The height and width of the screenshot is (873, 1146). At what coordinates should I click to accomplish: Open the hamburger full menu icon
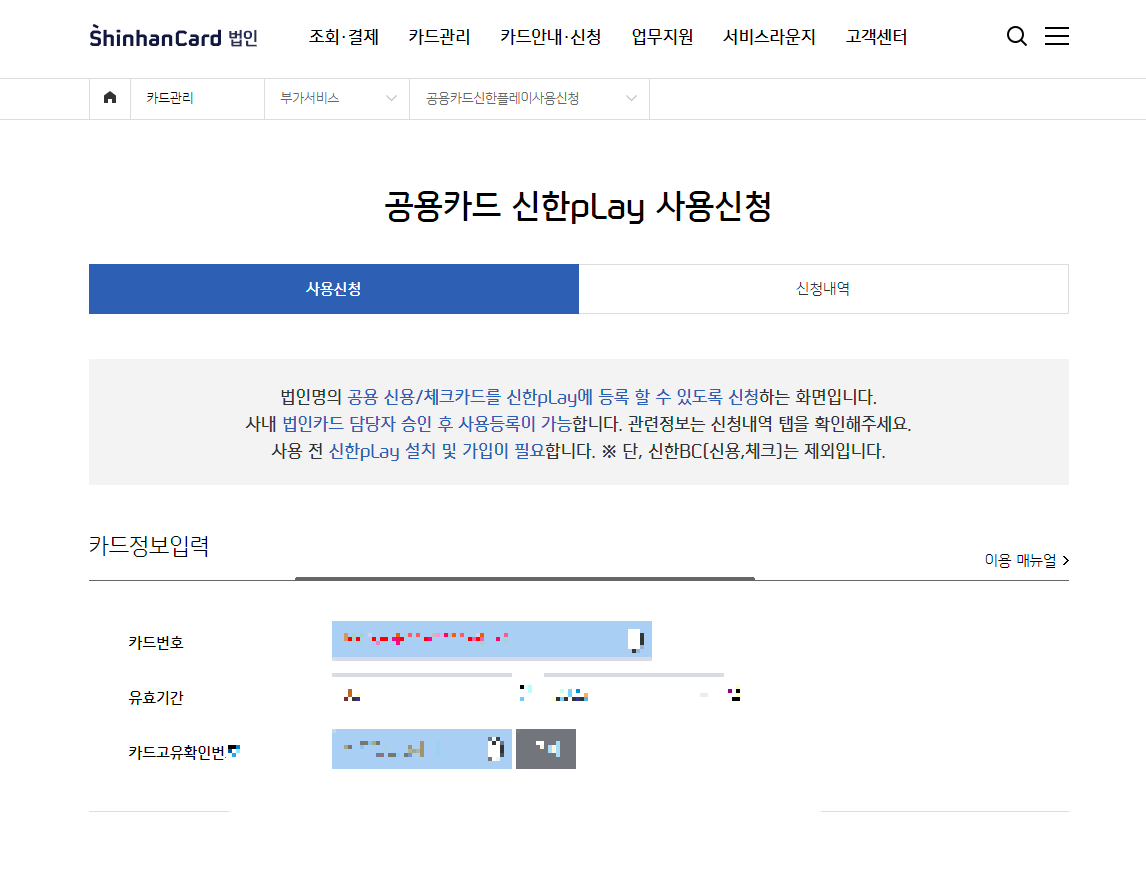tap(1057, 36)
